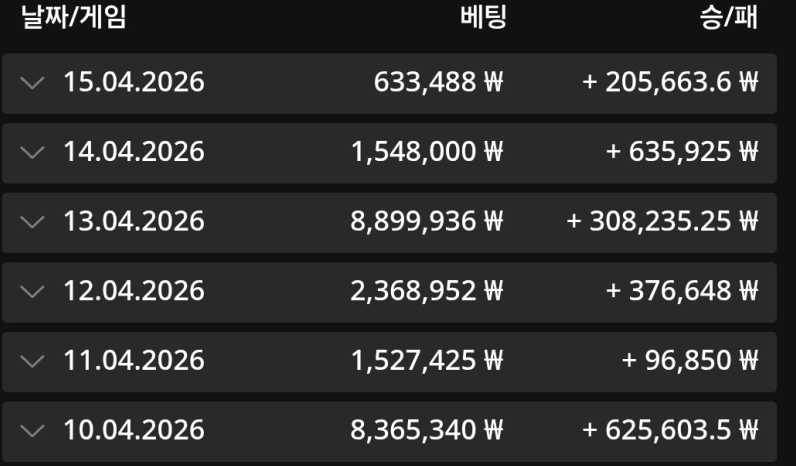This screenshot has height=466, width=796.
Task: Click the + 96,850 ₩ win amount
Action: (x=690, y=360)
